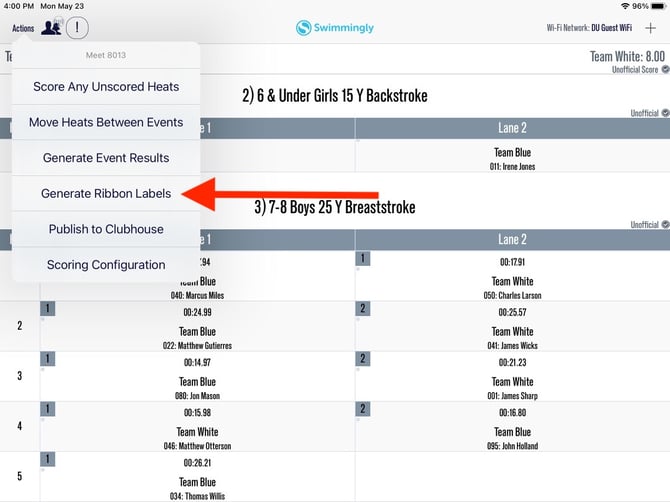670x502 pixels.
Task: Click Generate Ribbon Labels
Action: click(x=106, y=193)
